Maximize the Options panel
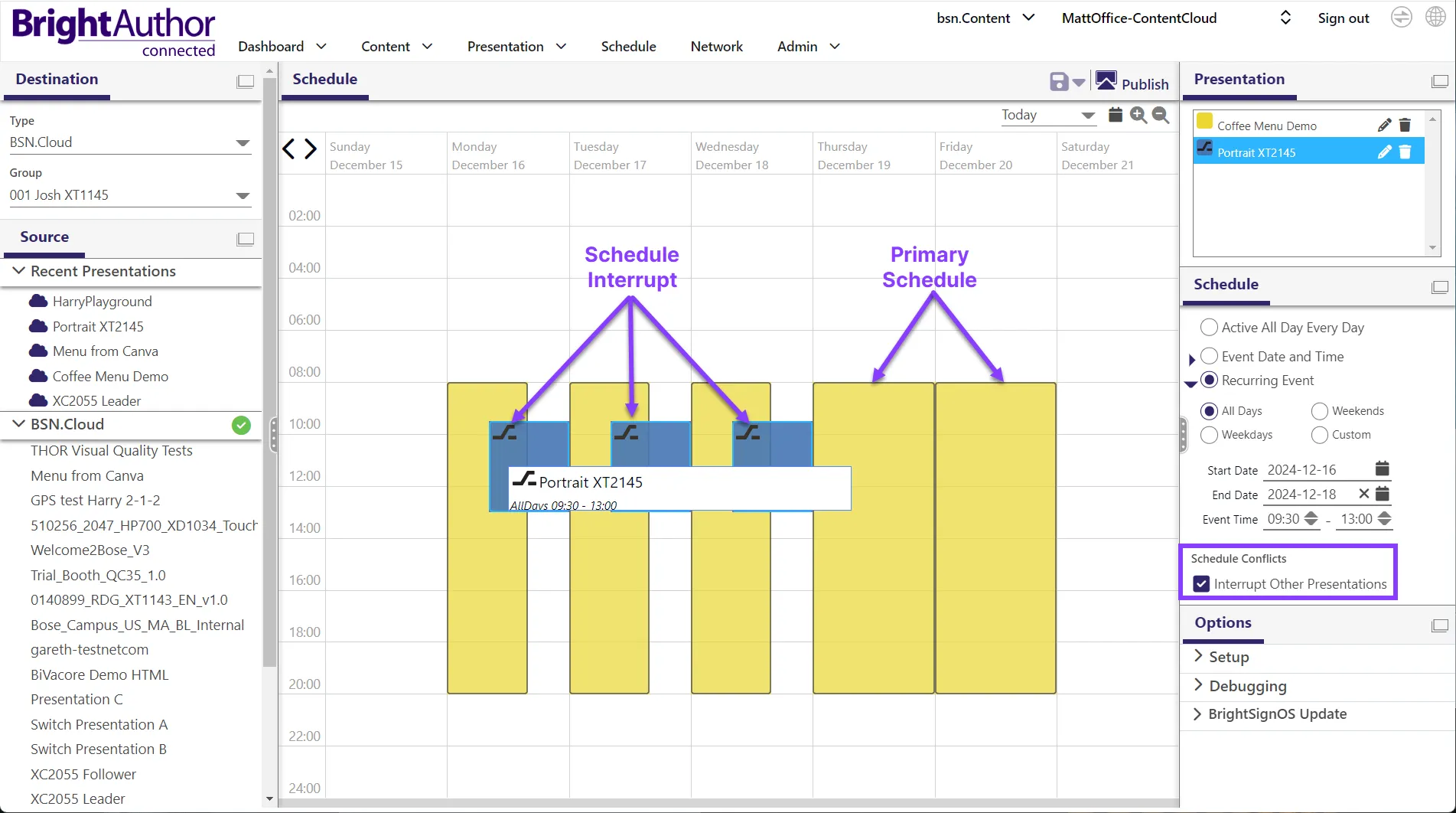1456x813 pixels. (x=1440, y=625)
